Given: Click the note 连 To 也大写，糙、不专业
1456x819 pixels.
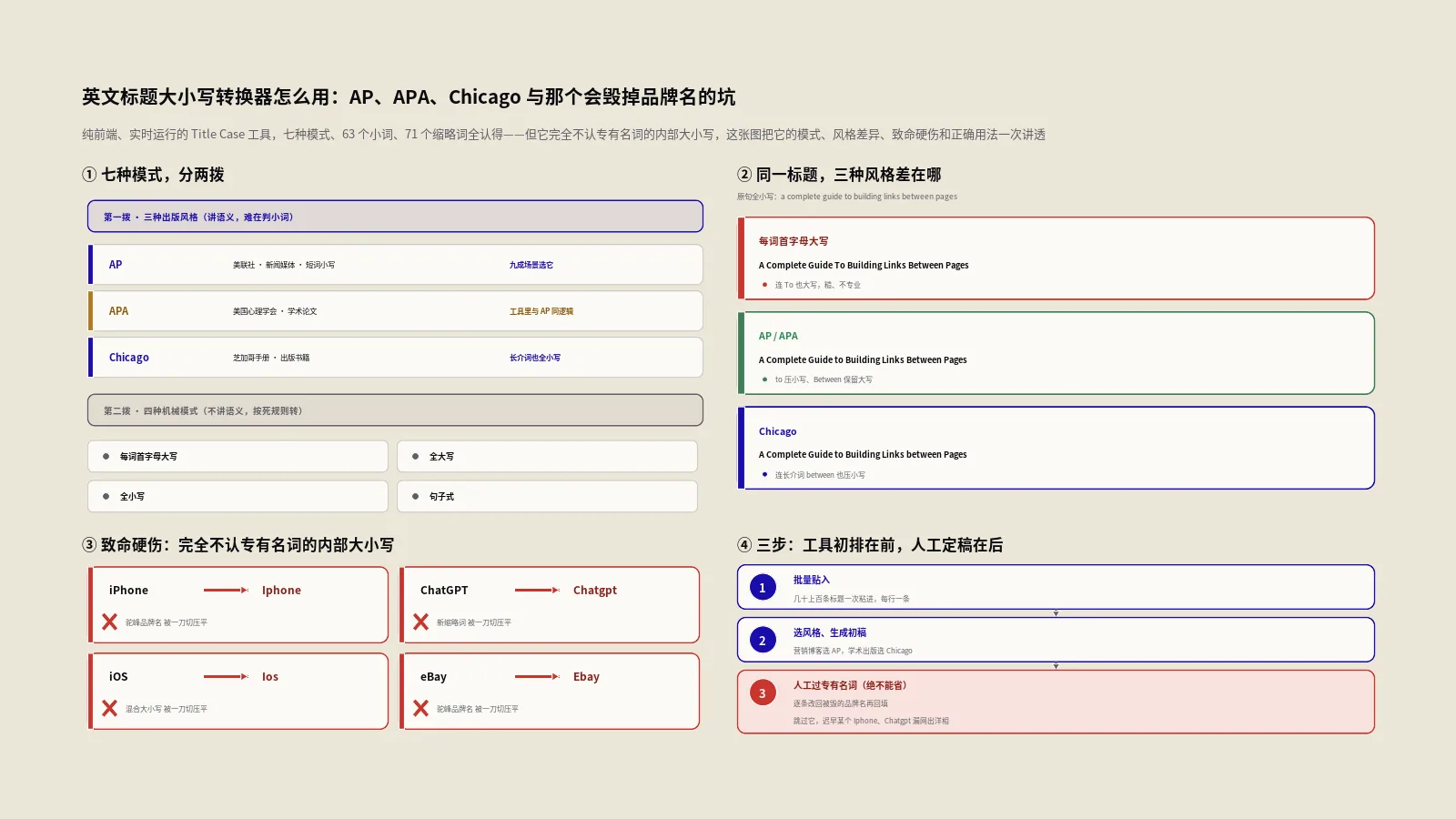Looking at the screenshot, I should tap(818, 286).
